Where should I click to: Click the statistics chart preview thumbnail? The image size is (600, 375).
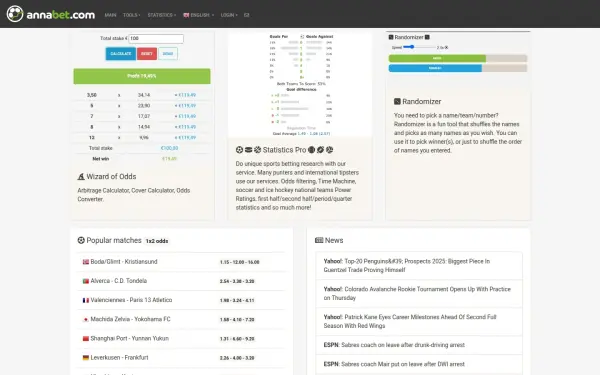pos(300,85)
